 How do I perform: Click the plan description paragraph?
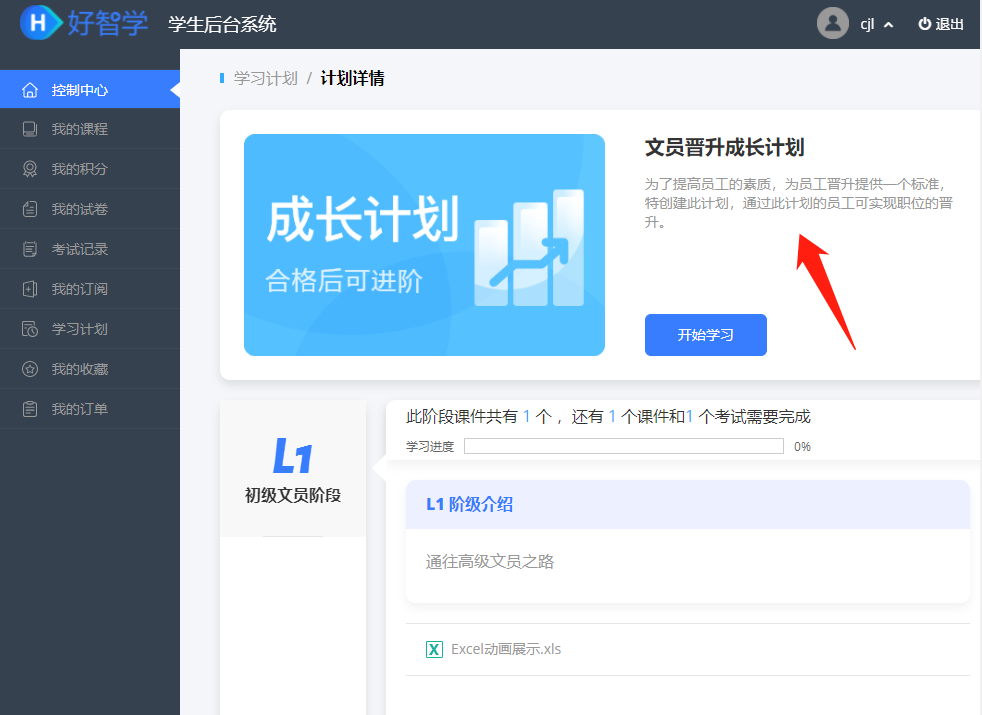coord(799,203)
